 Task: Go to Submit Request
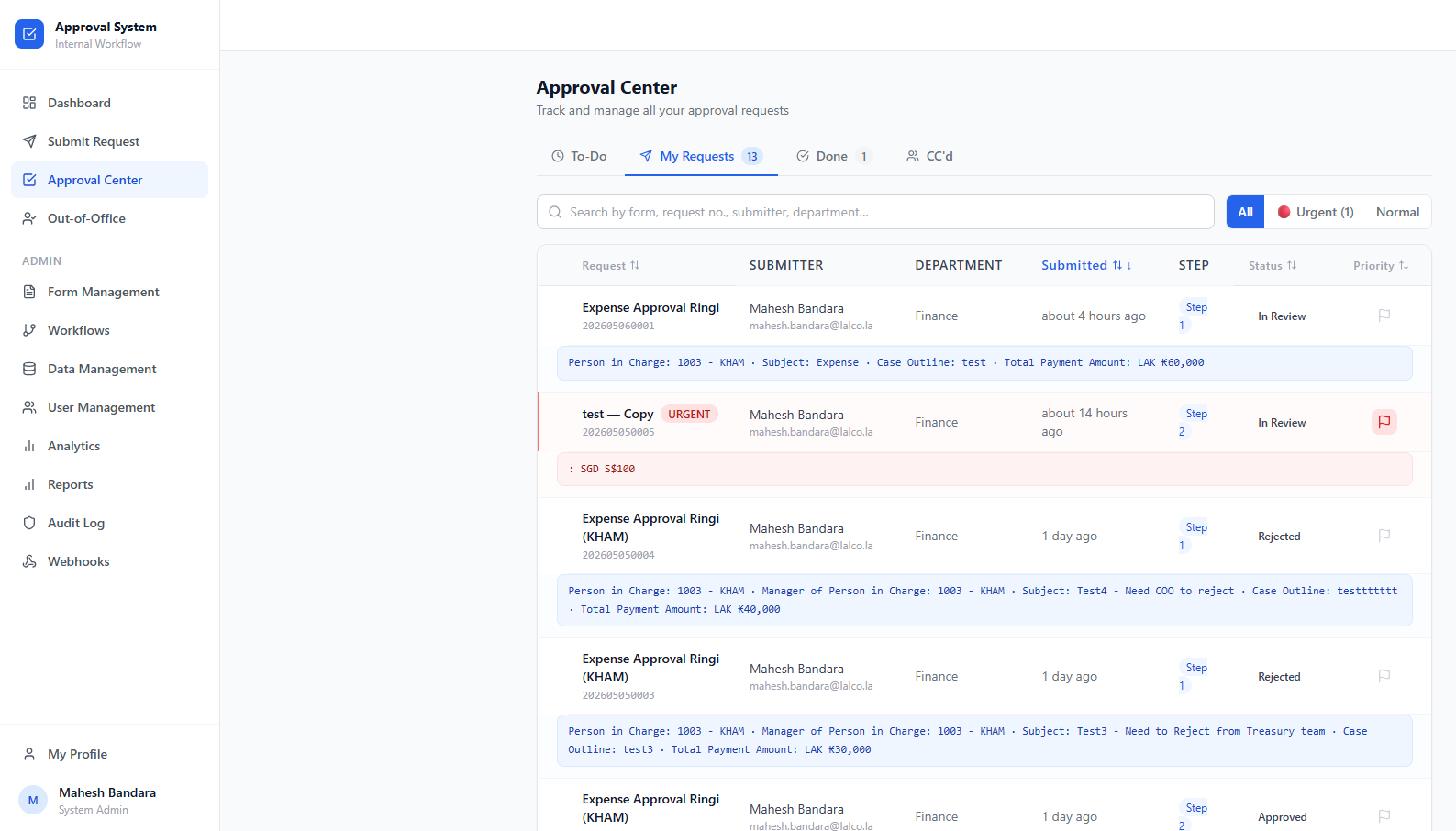109,141
